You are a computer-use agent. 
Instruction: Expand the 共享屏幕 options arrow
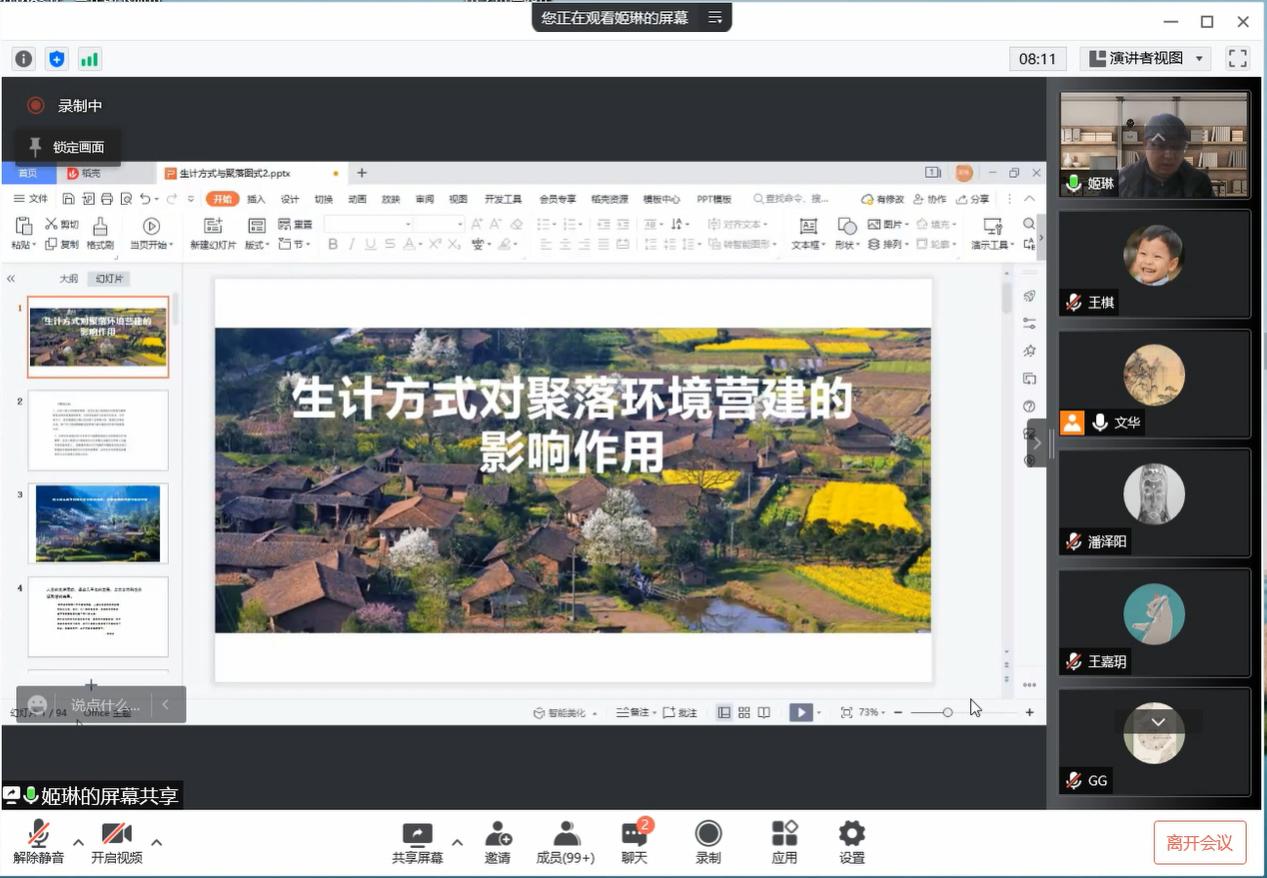pos(457,842)
